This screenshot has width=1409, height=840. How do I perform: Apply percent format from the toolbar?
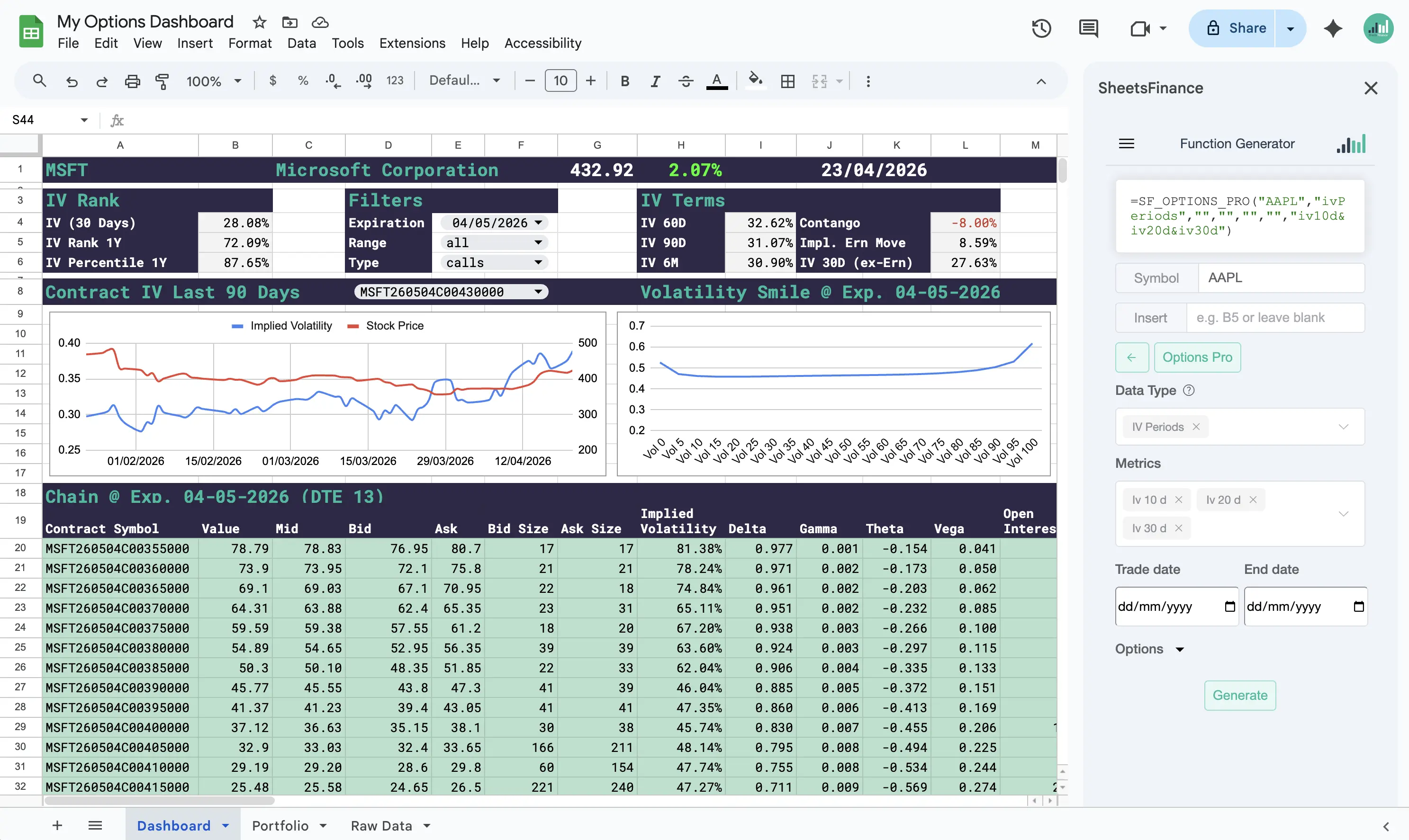303,81
